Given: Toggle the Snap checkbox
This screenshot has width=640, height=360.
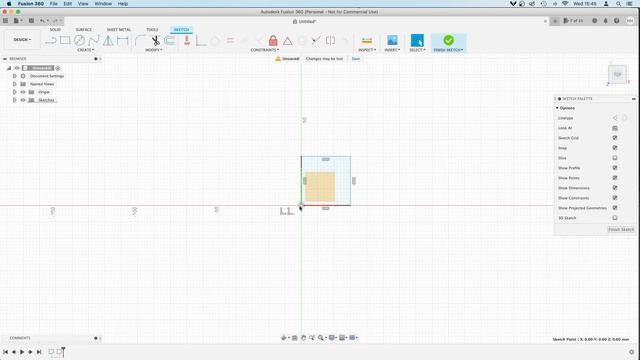Looking at the screenshot, I should (615, 148).
